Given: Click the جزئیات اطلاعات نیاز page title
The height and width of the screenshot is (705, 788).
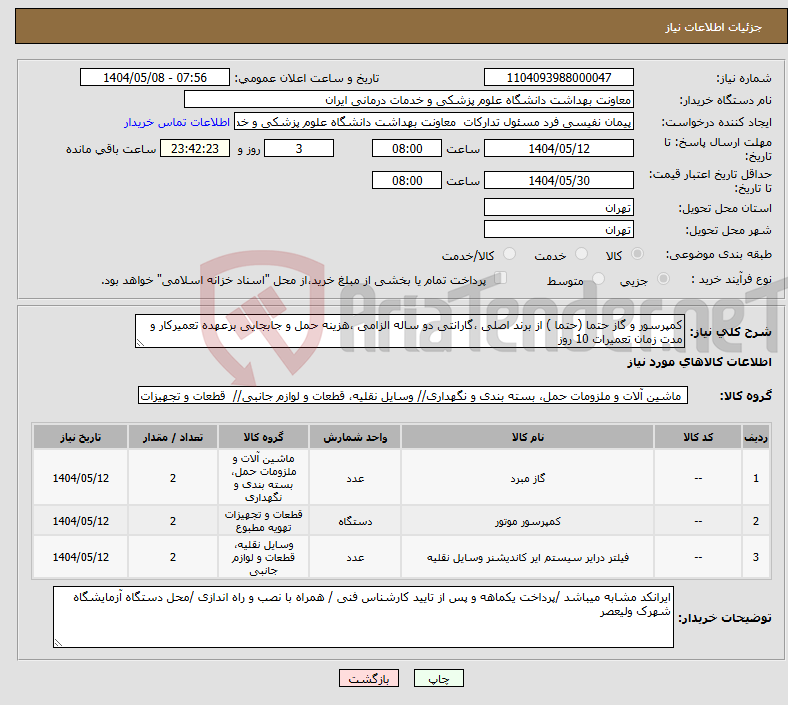Looking at the screenshot, I should (714, 27).
